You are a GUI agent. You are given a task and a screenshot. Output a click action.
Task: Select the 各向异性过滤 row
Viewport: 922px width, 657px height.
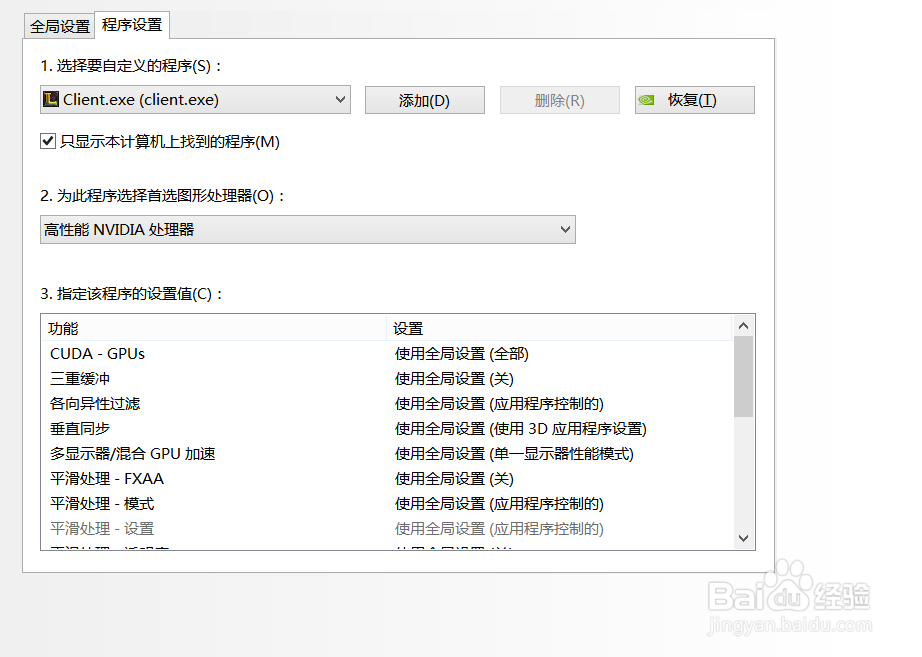387,403
